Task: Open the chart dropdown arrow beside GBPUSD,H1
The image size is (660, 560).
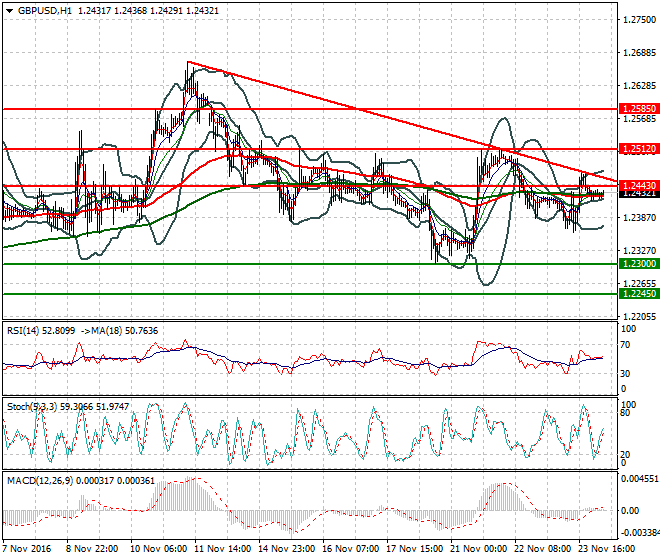Action: click(9, 11)
